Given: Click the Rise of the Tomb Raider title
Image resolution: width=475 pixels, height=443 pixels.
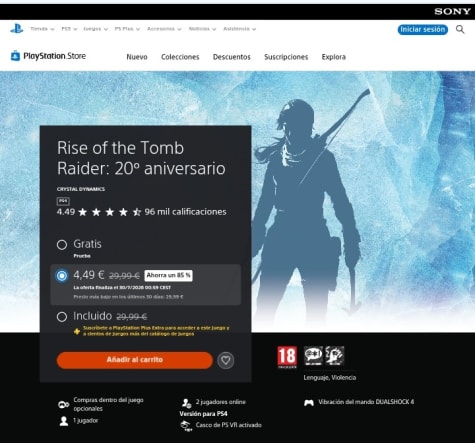Looking at the screenshot, I should click(141, 158).
